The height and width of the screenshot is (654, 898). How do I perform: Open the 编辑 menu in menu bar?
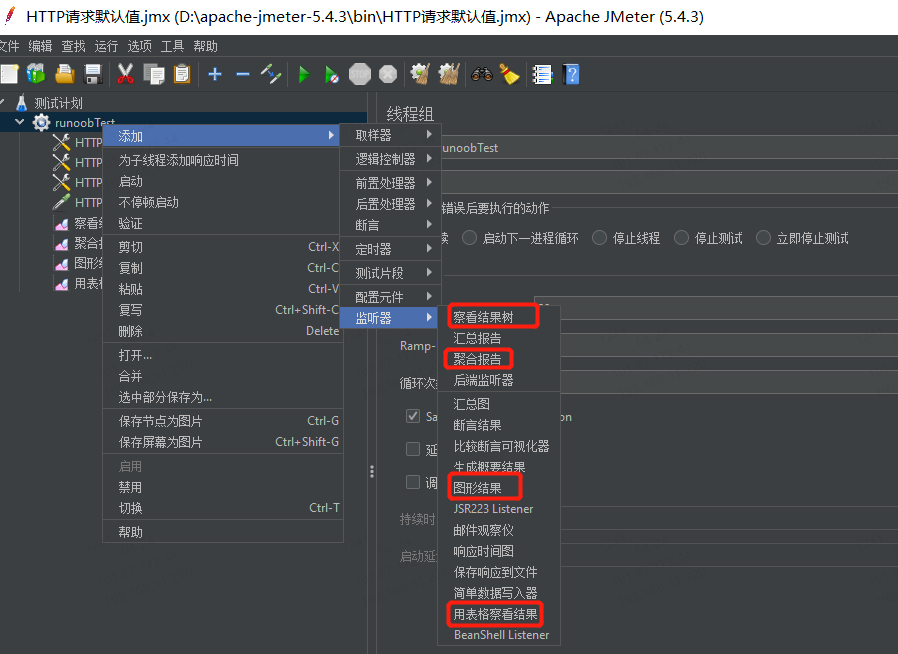pyautogui.click(x=40, y=46)
